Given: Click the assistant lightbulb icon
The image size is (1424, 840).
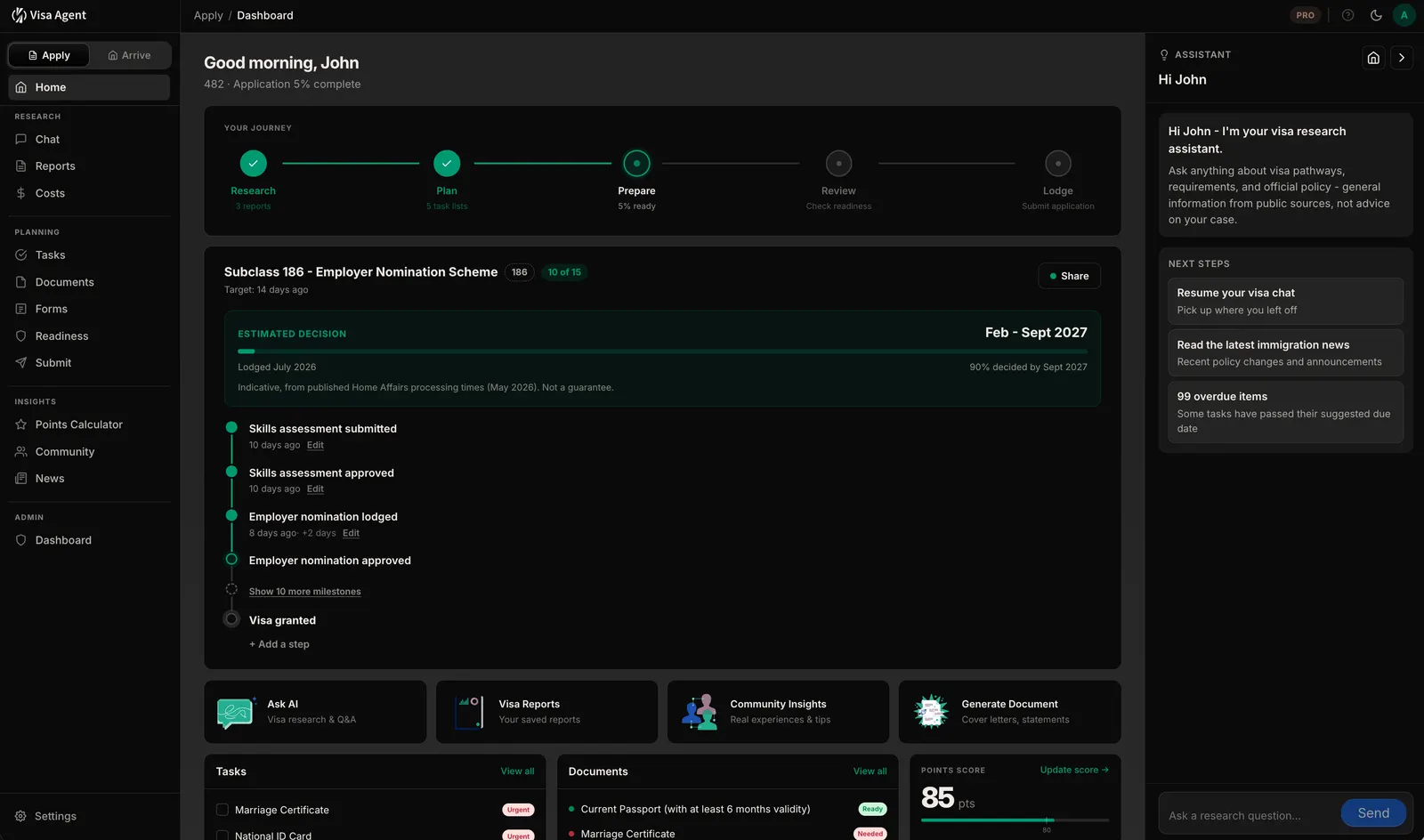Looking at the screenshot, I should pos(1164,55).
